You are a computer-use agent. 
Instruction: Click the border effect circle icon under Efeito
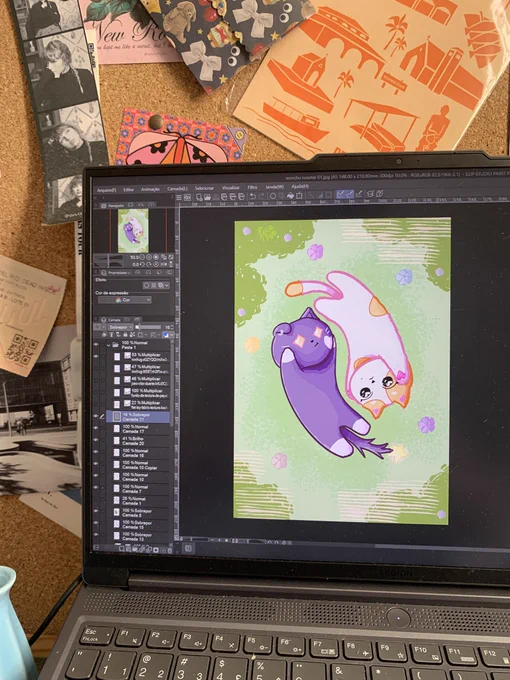pos(146,285)
